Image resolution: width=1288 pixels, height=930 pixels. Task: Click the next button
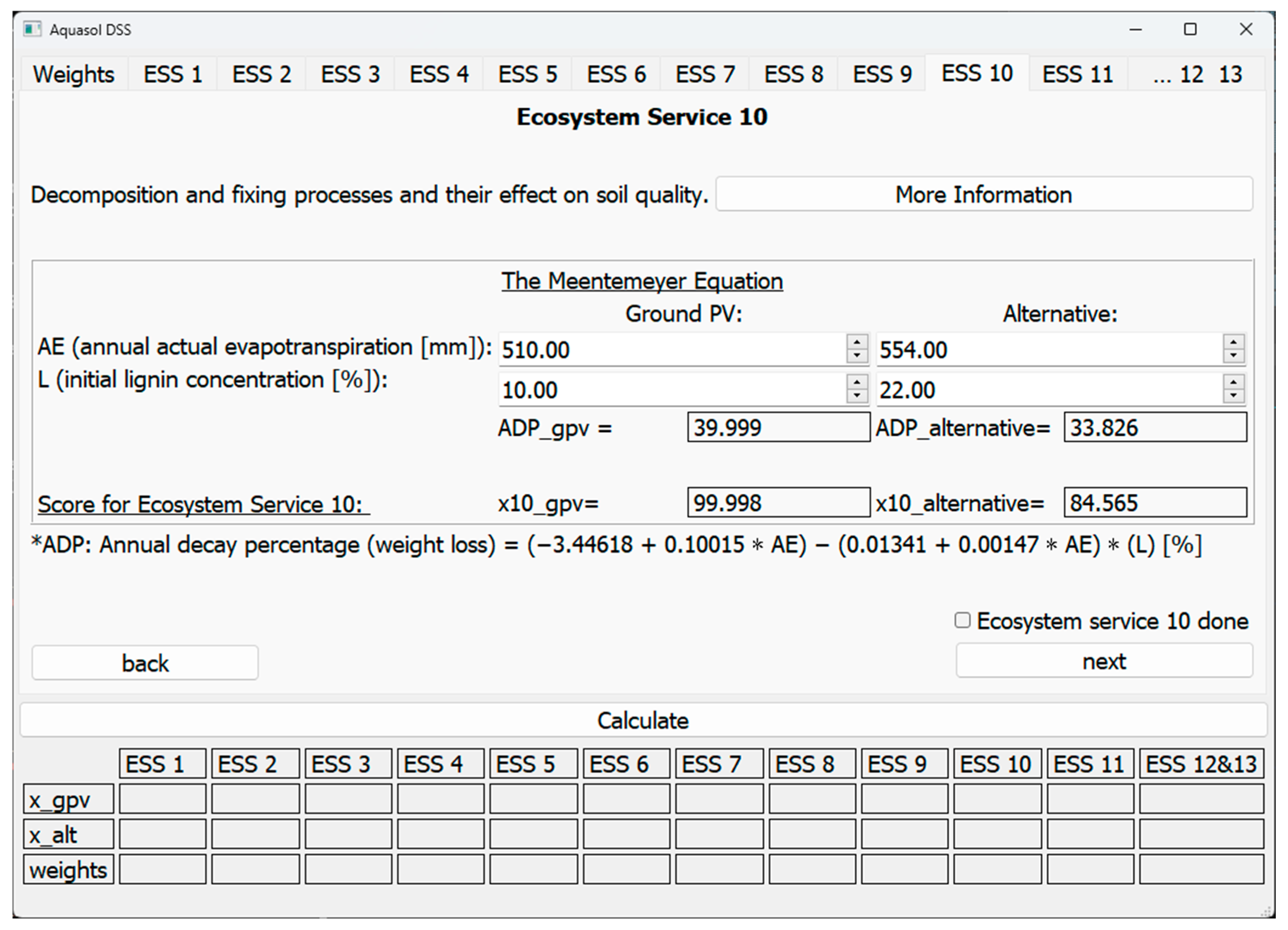pos(1104,661)
